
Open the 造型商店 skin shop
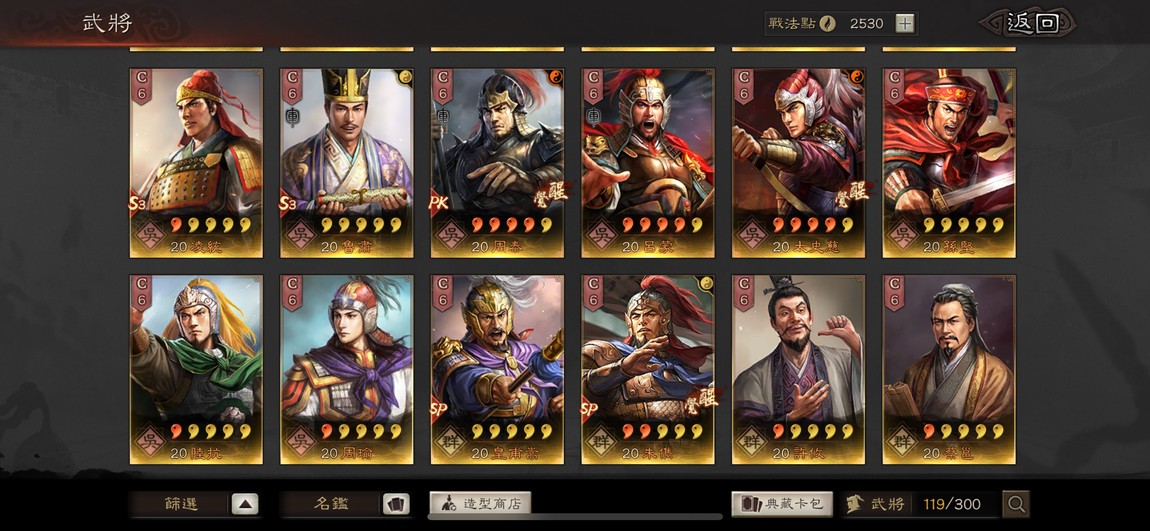(480, 503)
